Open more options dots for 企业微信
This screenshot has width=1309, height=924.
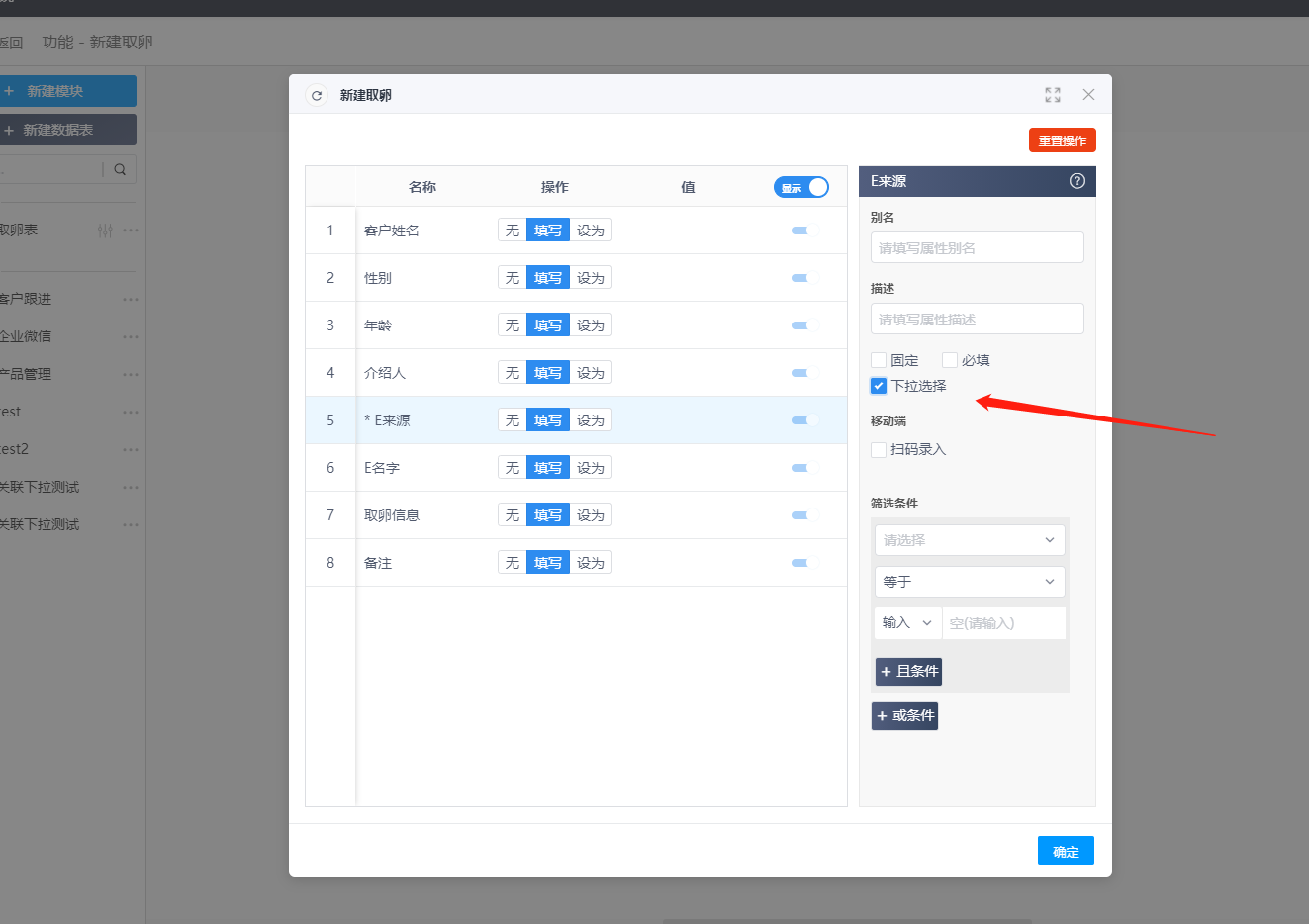131,336
